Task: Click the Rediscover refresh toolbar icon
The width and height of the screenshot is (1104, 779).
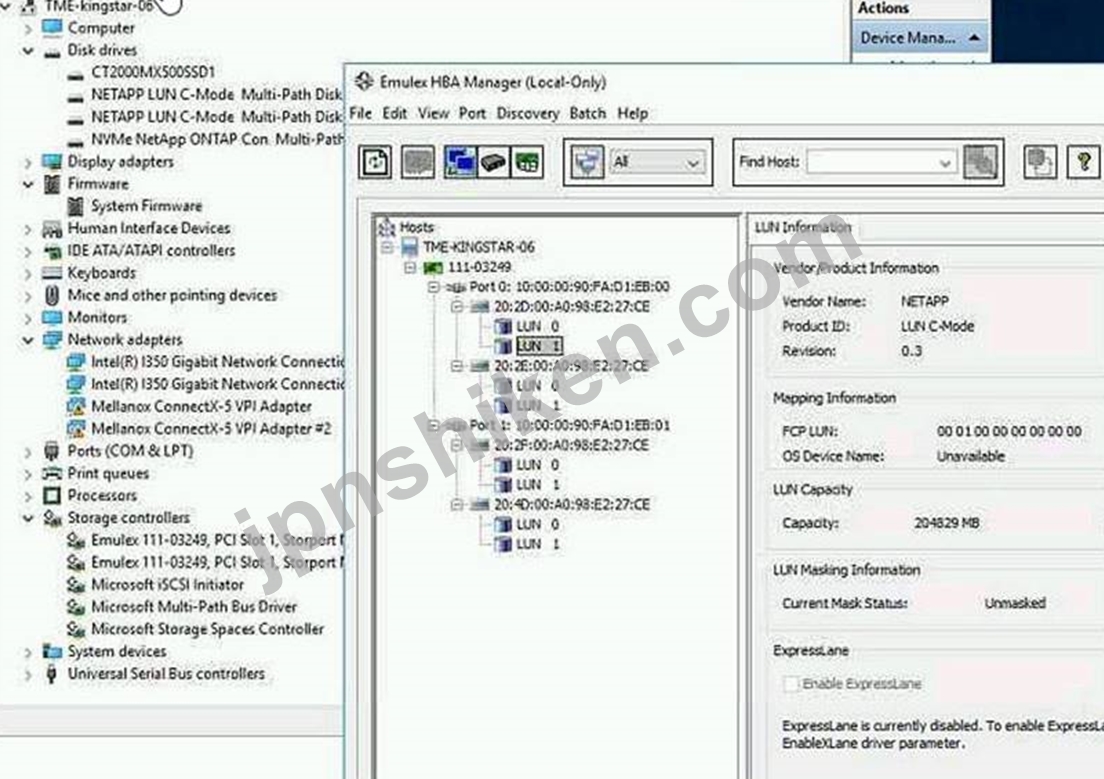Action: tap(375, 162)
